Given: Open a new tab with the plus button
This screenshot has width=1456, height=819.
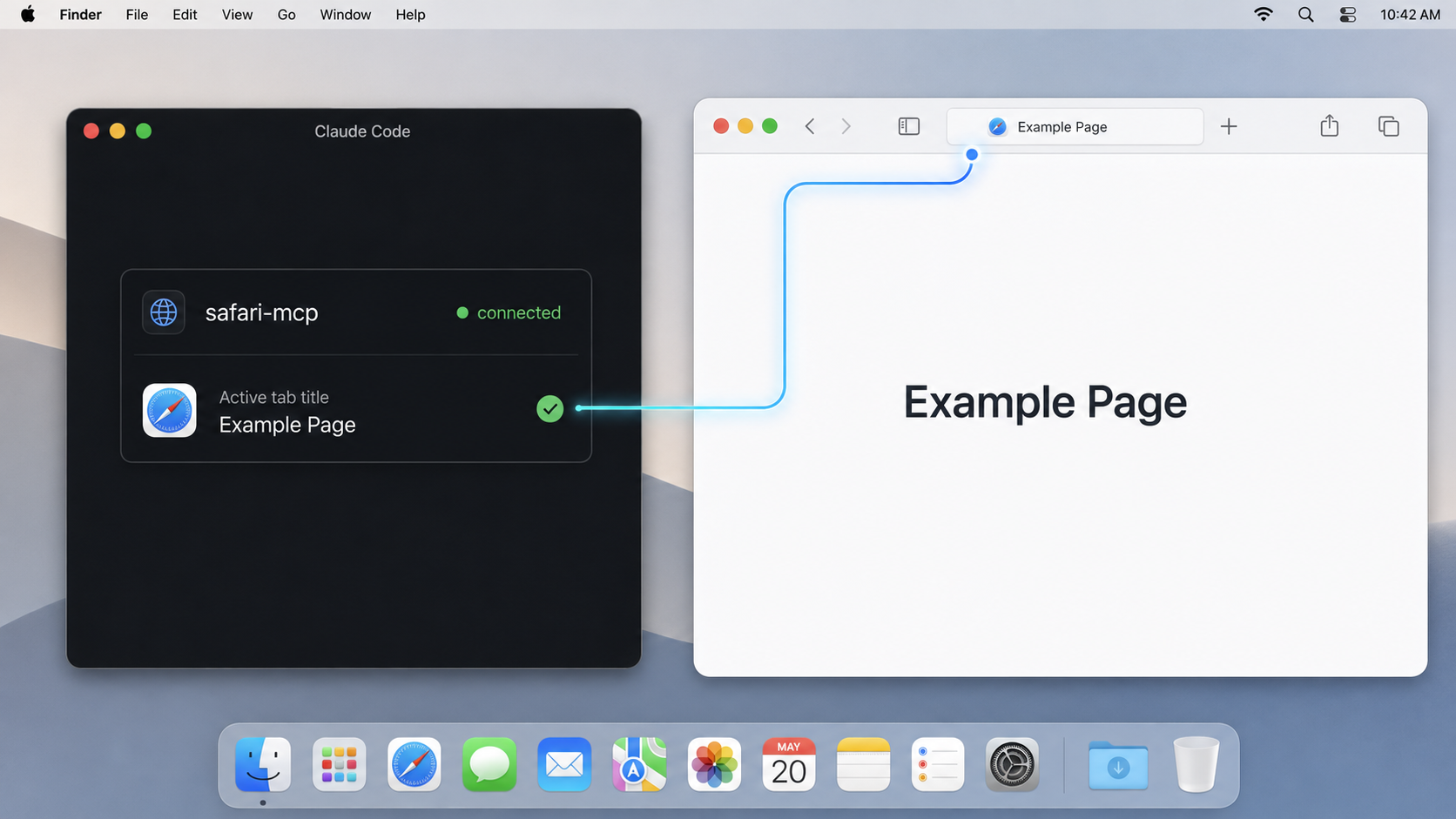Looking at the screenshot, I should [x=1229, y=126].
